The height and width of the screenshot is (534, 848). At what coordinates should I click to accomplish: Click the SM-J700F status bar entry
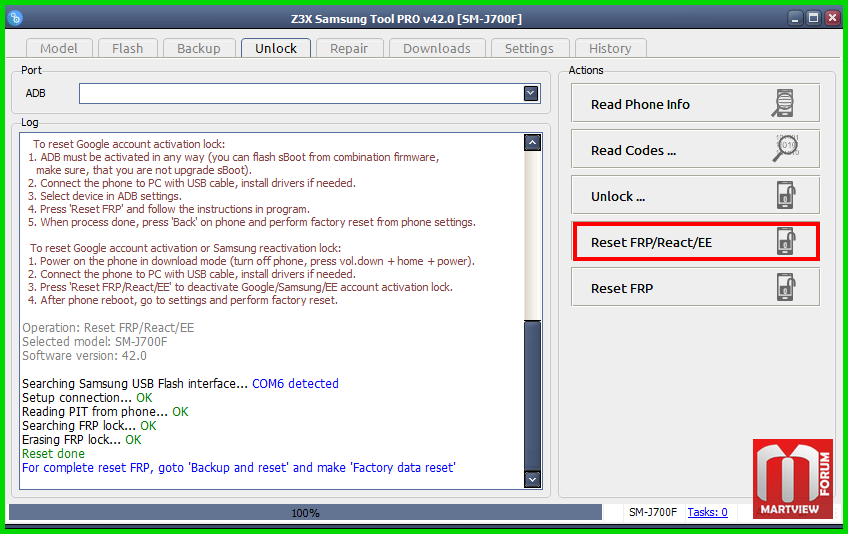[653, 512]
